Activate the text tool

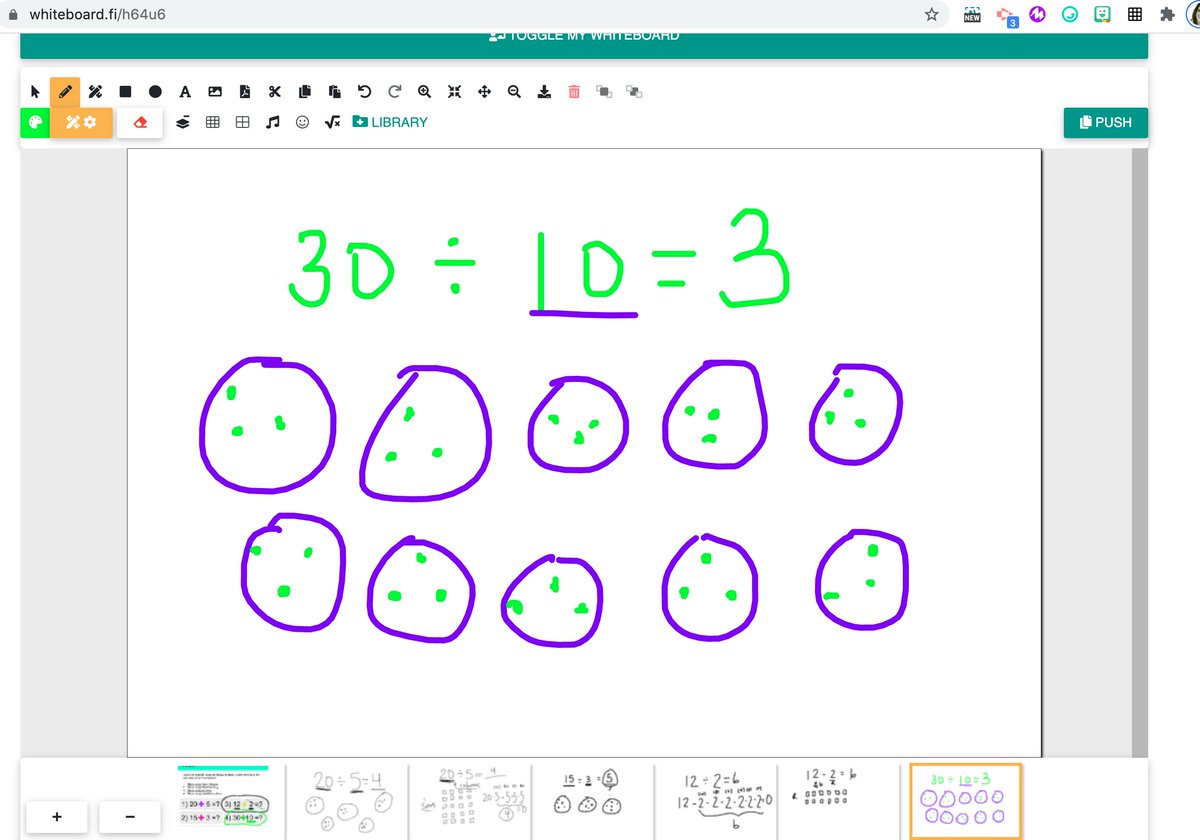click(x=185, y=91)
